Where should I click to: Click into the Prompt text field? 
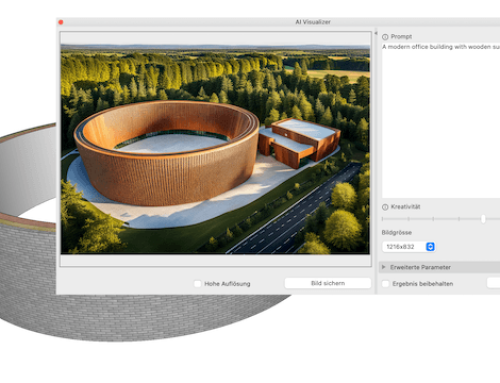click(x=441, y=120)
